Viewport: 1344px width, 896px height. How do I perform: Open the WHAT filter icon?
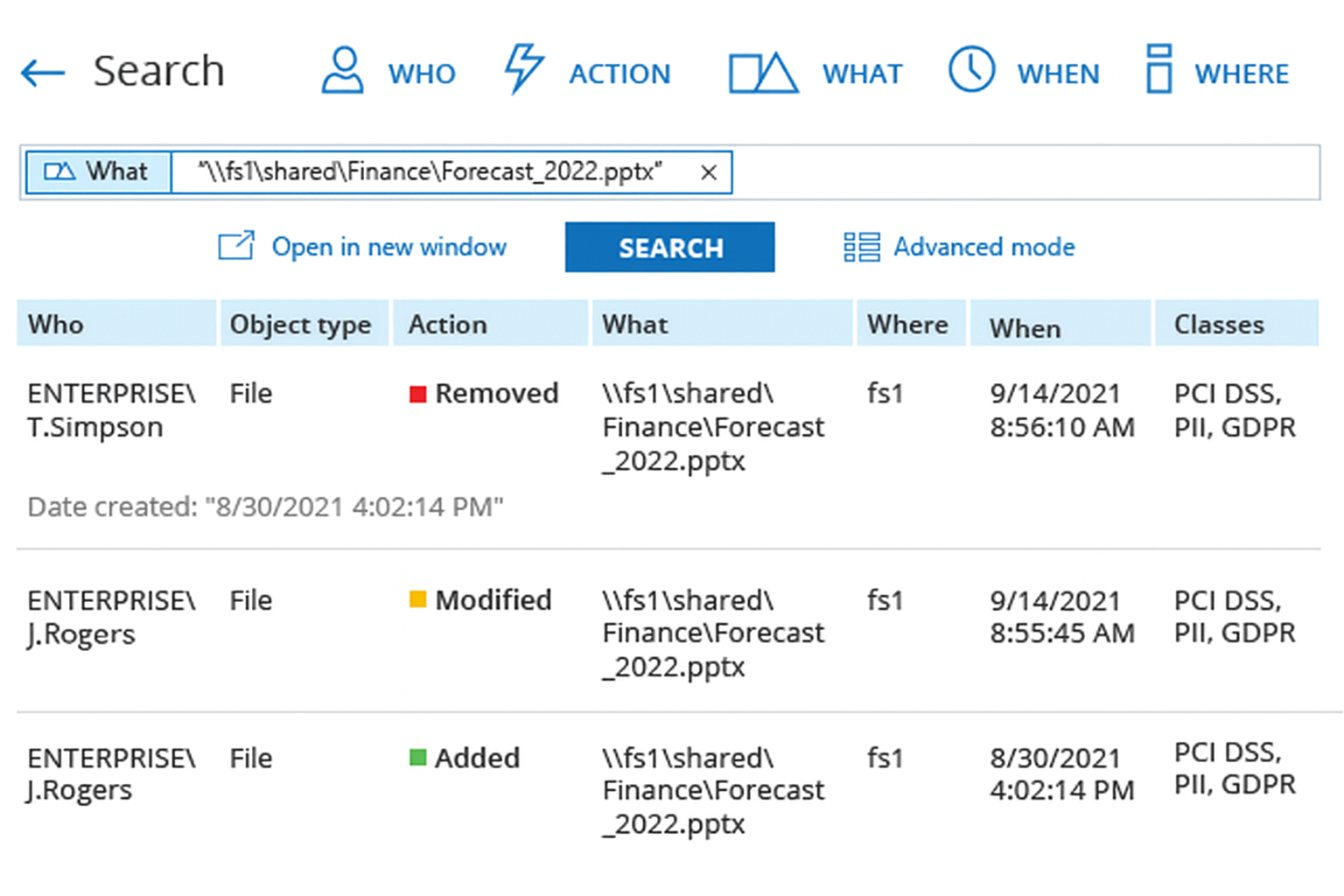pyautogui.click(x=762, y=72)
